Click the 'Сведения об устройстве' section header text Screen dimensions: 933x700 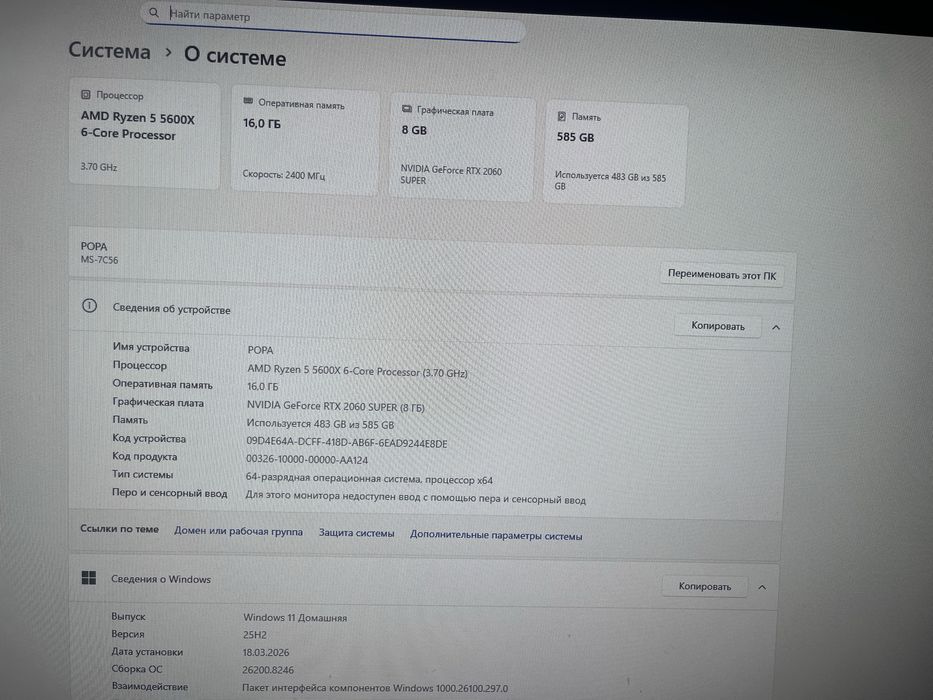(x=171, y=309)
